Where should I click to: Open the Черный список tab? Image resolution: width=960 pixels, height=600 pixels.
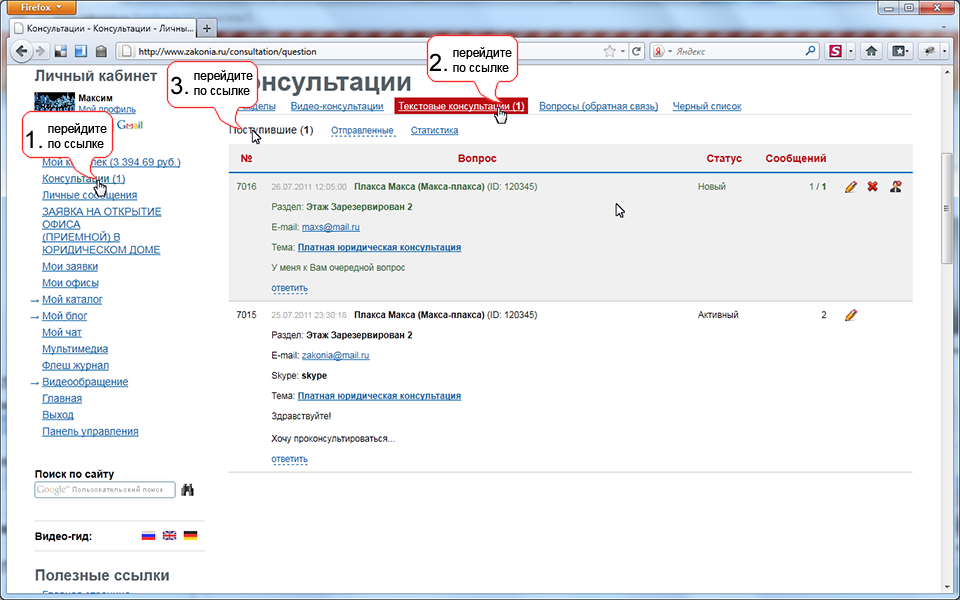click(x=706, y=106)
